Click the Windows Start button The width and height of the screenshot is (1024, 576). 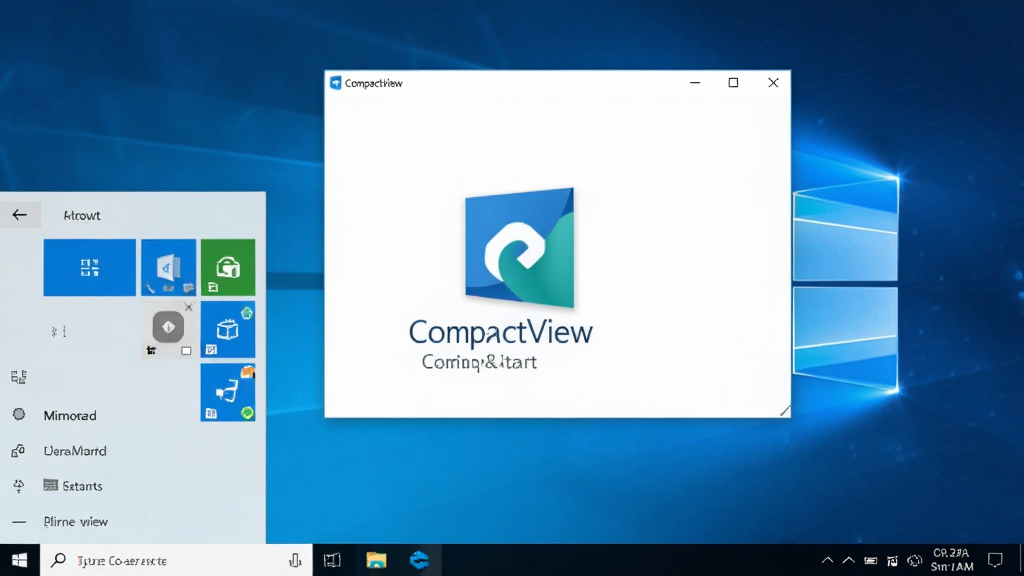(20, 560)
